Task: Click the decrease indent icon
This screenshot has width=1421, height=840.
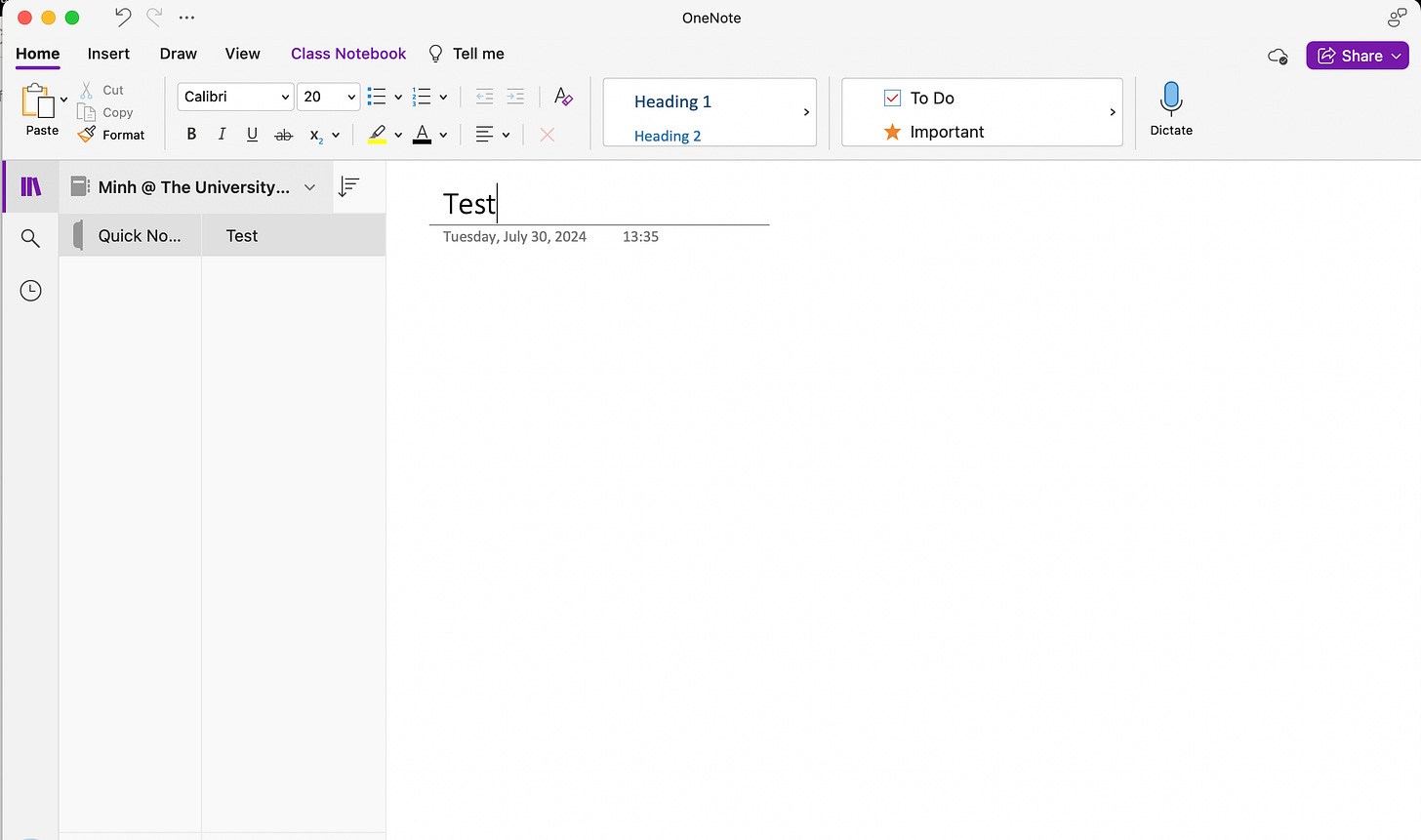Action: [x=484, y=97]
